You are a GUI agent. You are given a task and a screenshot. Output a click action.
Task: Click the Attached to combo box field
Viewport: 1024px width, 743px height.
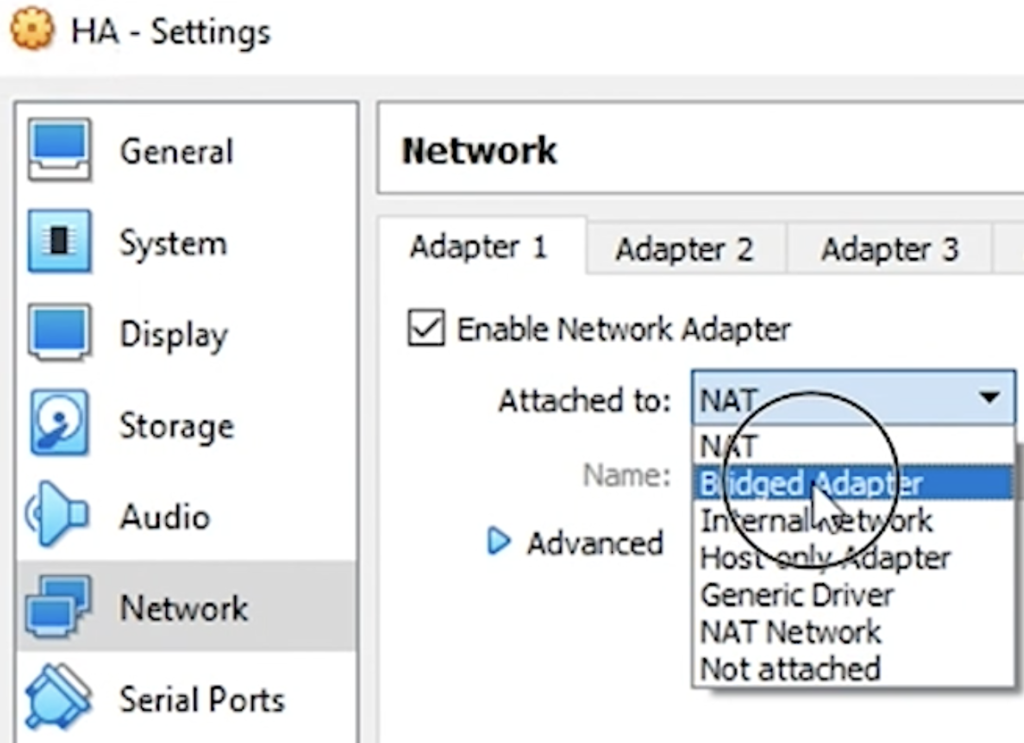click(854, 398)
